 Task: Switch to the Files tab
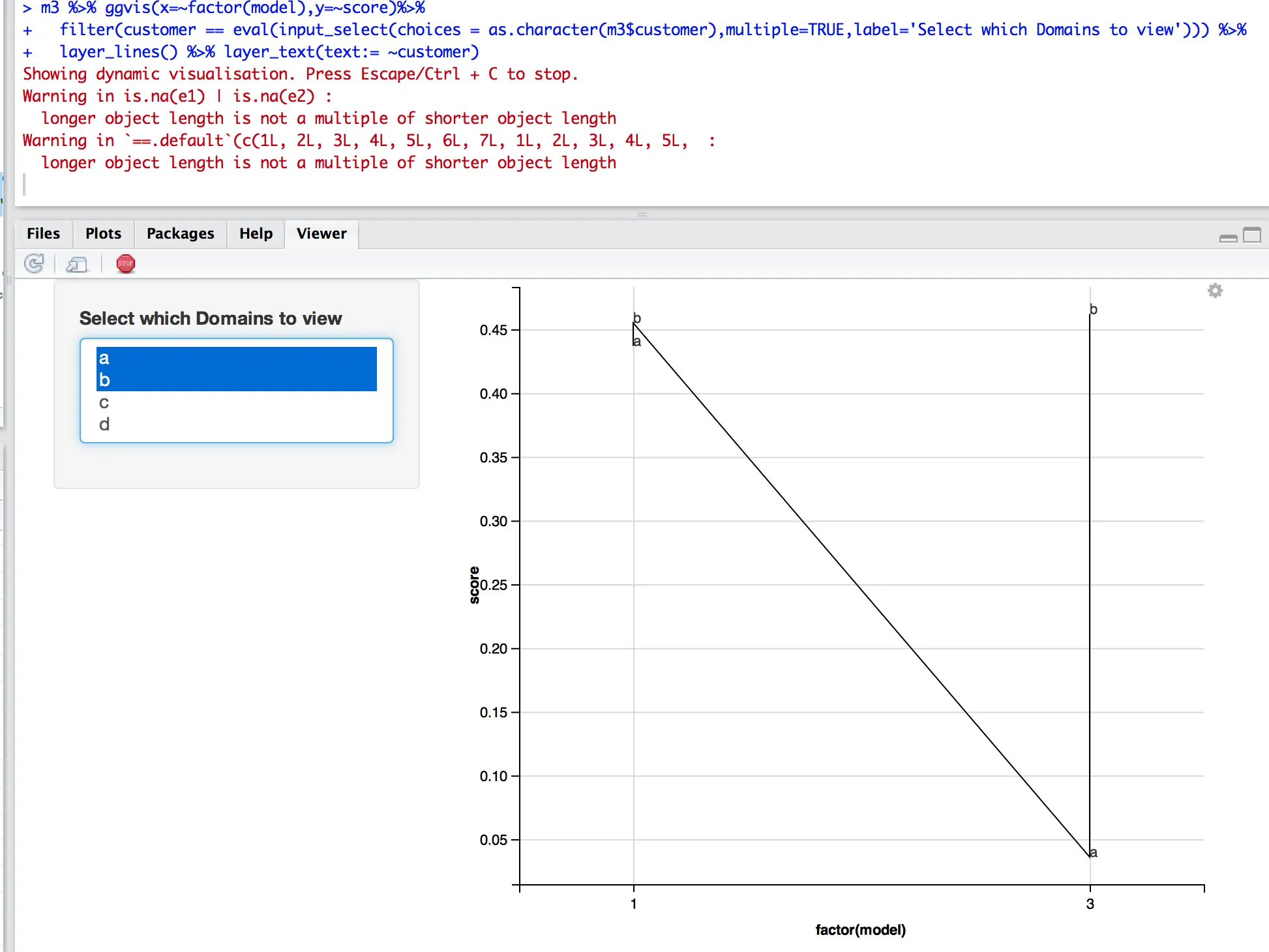tap(43, 233)
